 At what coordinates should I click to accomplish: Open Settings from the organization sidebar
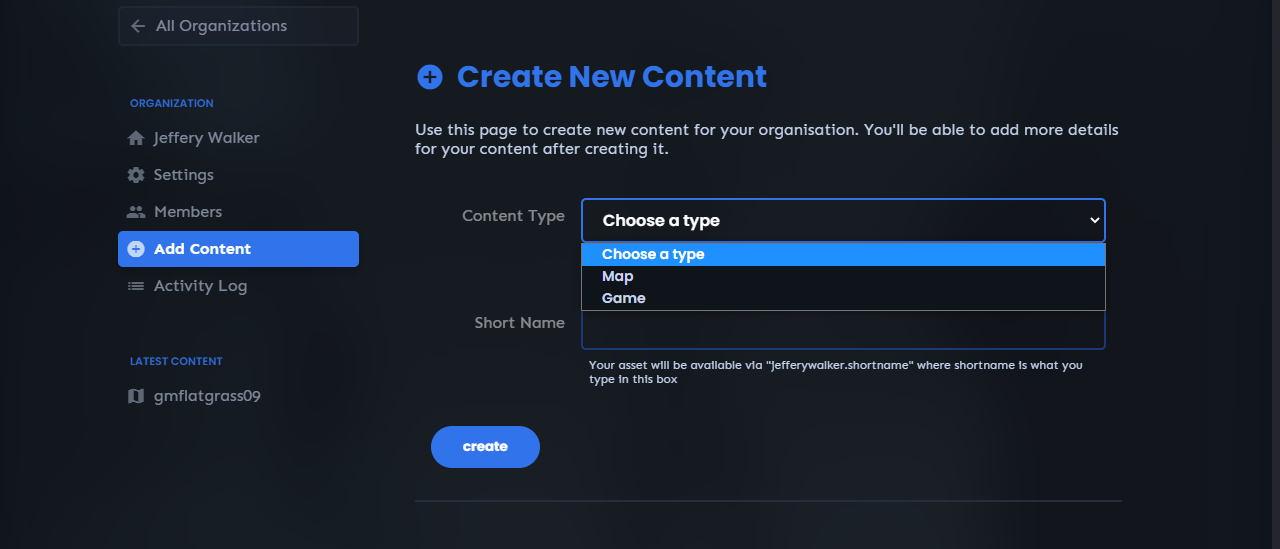coord(184,175)
